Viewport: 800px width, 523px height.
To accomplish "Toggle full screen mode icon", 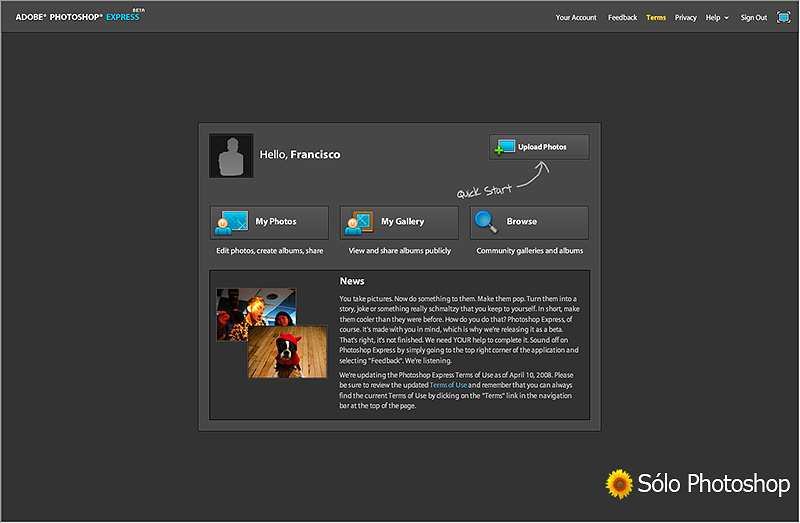I will 784,17.
